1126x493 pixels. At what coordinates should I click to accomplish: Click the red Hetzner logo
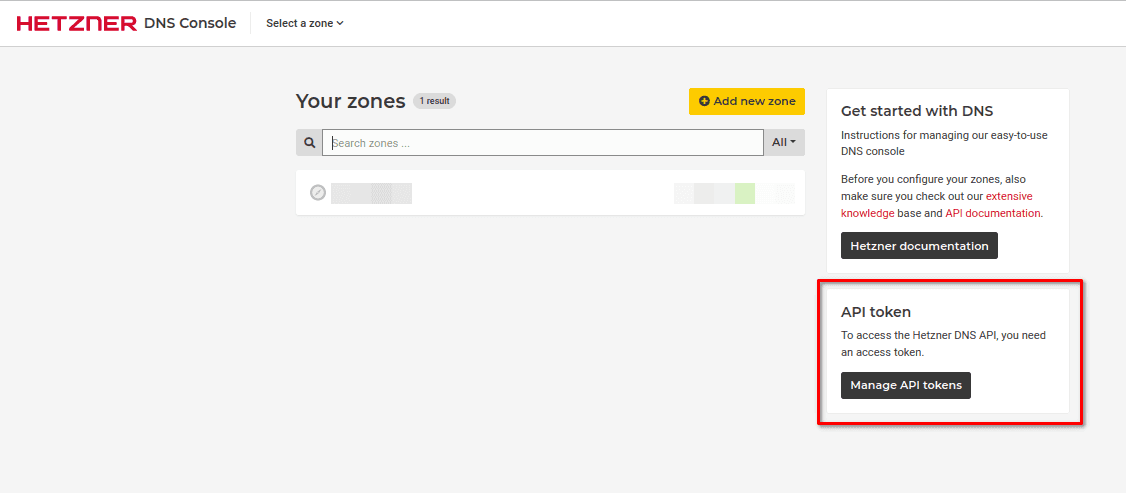coord(77,24)
